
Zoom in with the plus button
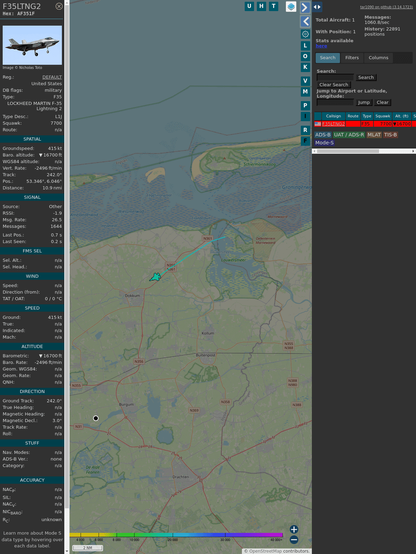click(x=294, y=529)
